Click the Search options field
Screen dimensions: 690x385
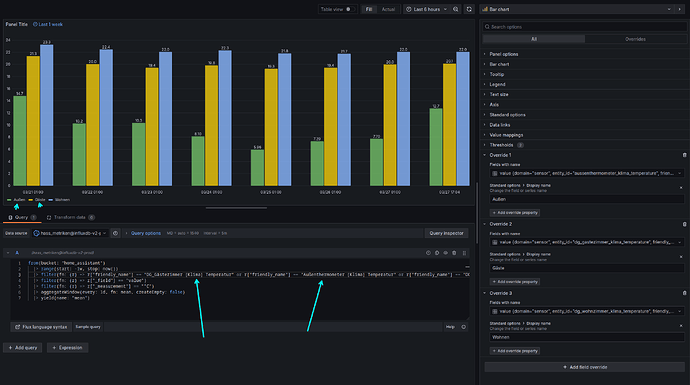click(x=584, y=27)
